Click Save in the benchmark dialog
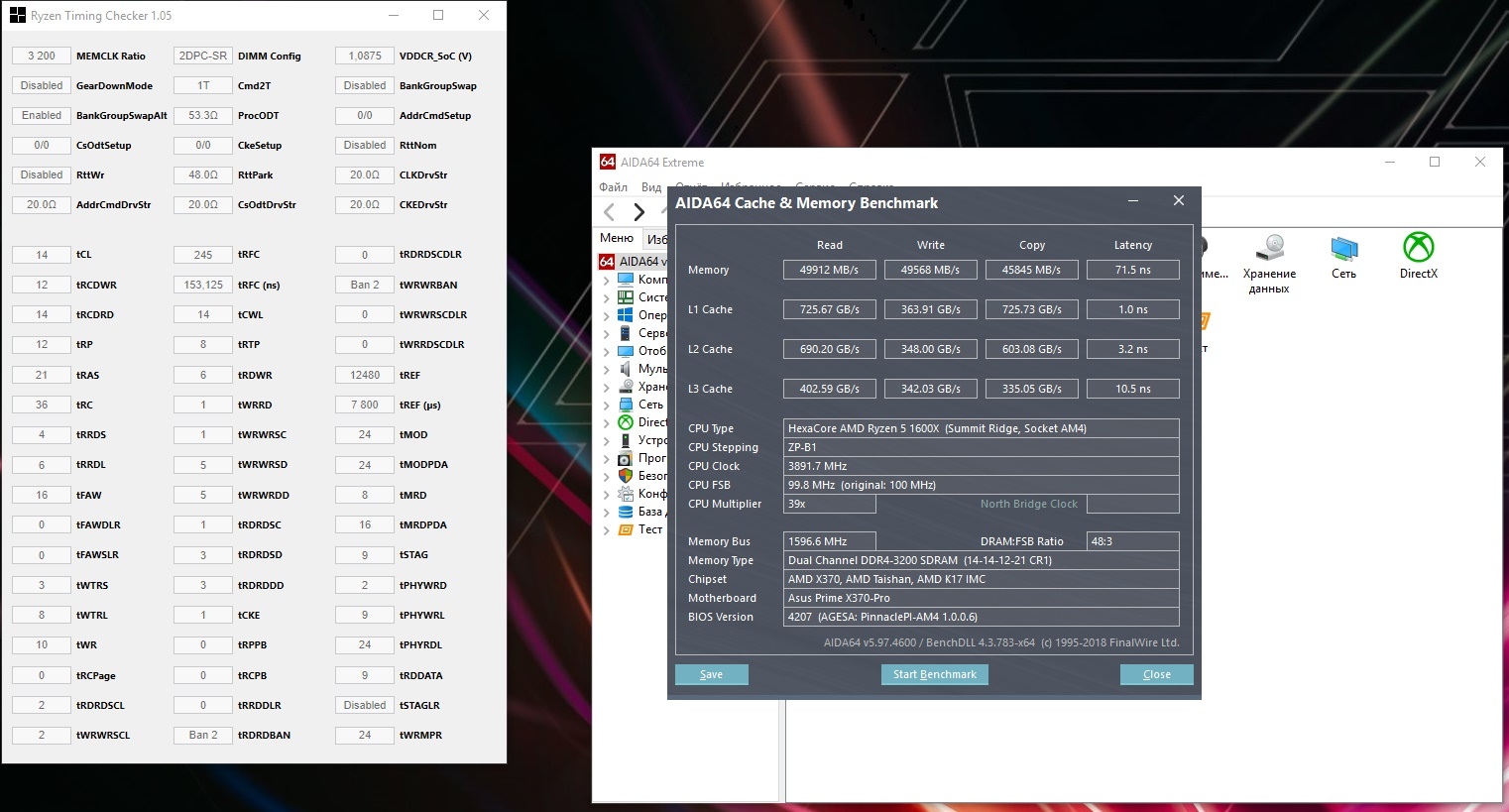 [x=712, y=674]
